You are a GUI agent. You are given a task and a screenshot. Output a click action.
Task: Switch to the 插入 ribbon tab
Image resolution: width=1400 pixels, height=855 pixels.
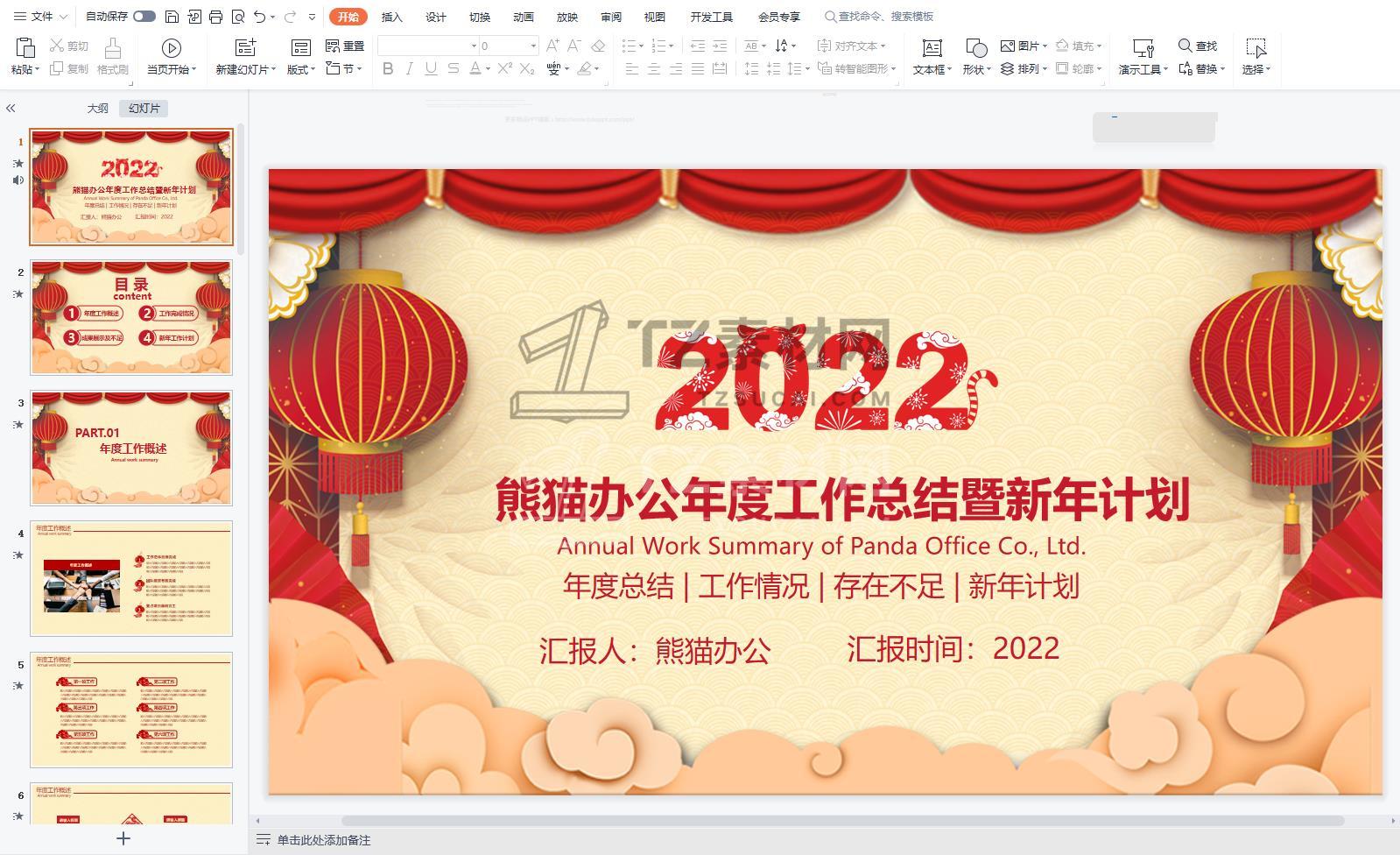pos(392,17)
